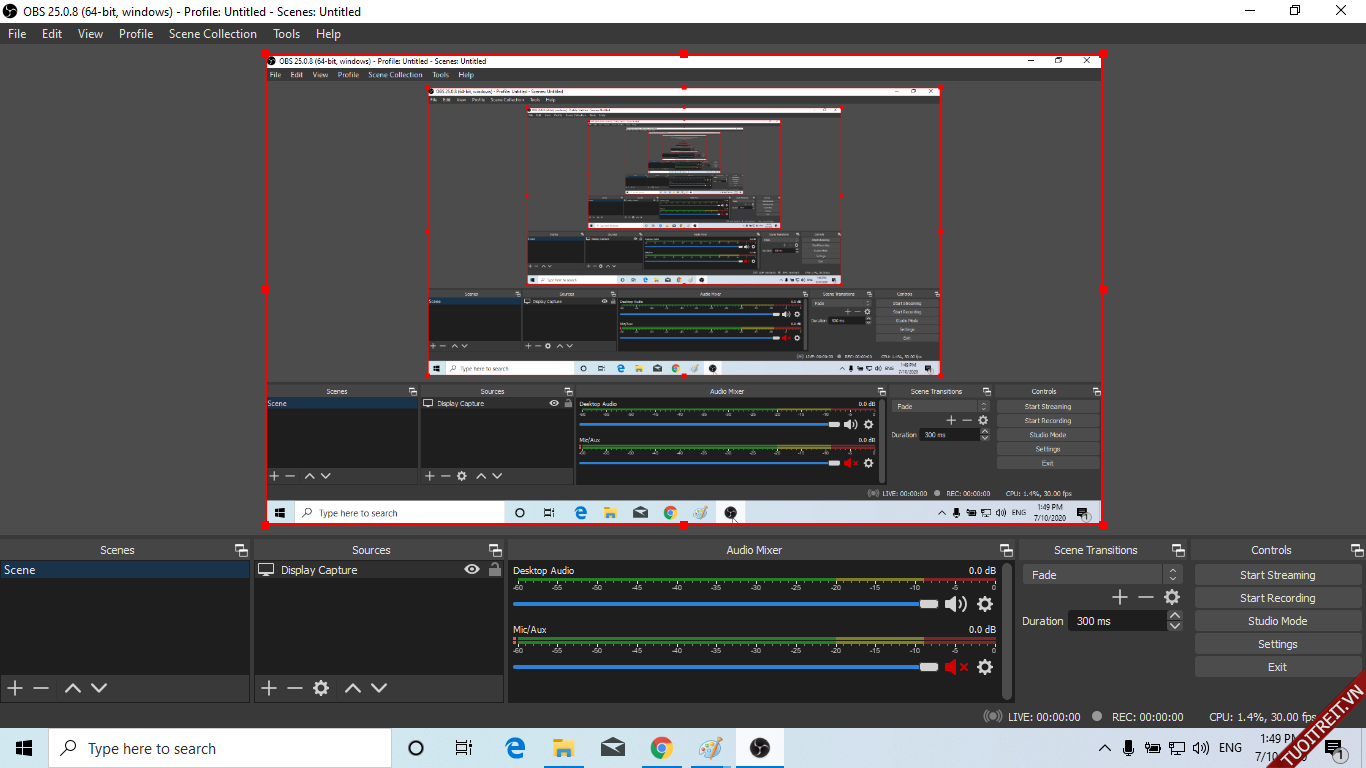Image resolution: width=1366 pixels, height=768 pixels.
Task: Open the Tools menu
Action: (287, 34)
